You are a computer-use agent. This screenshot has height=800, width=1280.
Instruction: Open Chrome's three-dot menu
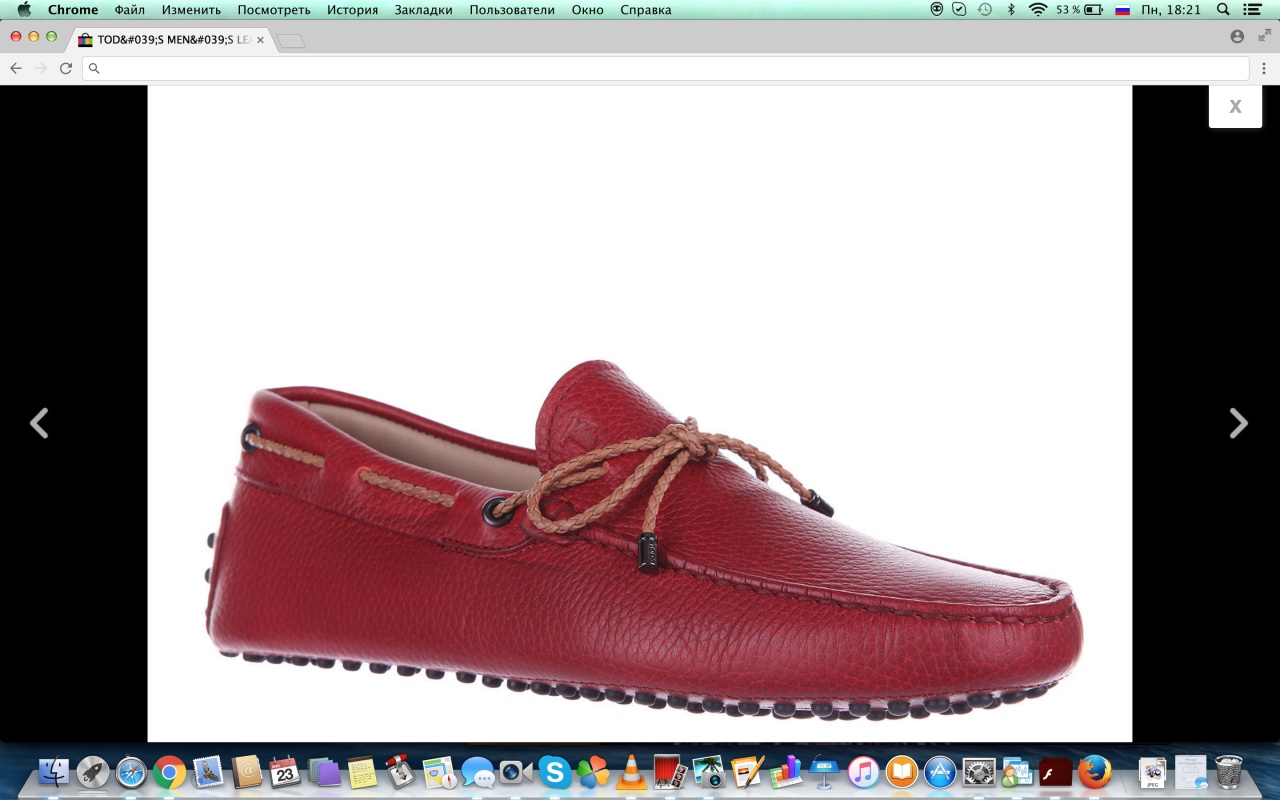(1264, 68)
